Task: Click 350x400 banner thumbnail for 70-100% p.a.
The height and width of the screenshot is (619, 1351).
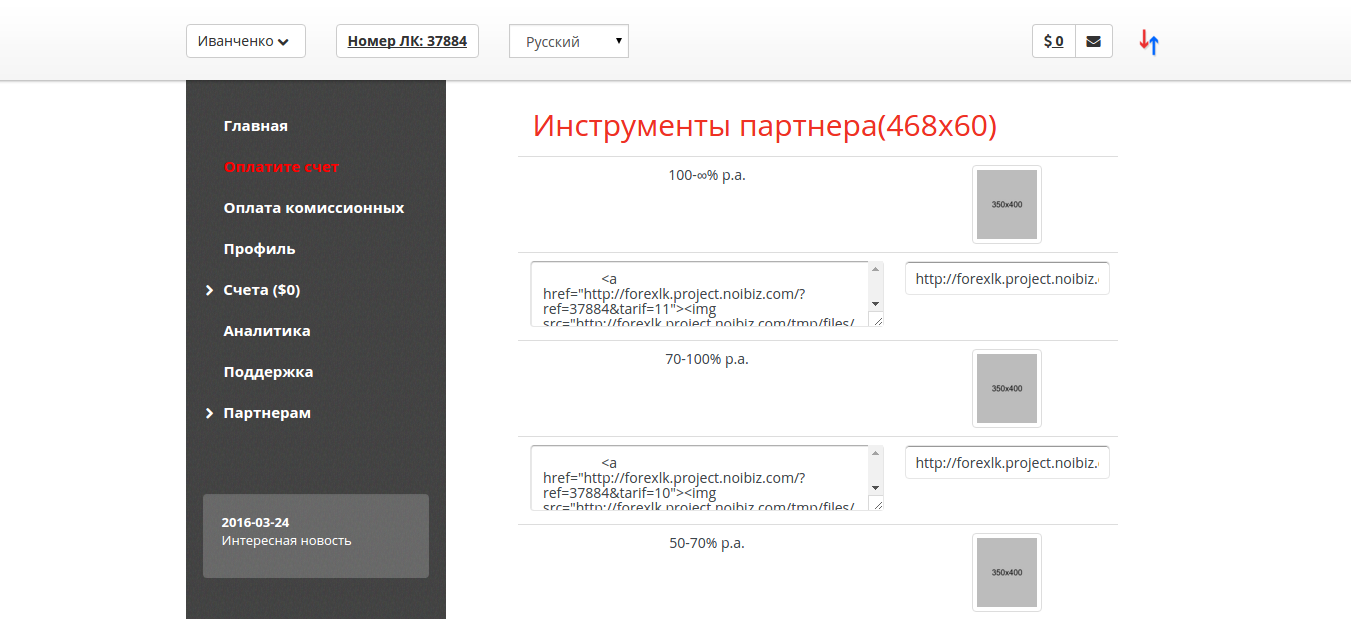Action: [1007, 388]
